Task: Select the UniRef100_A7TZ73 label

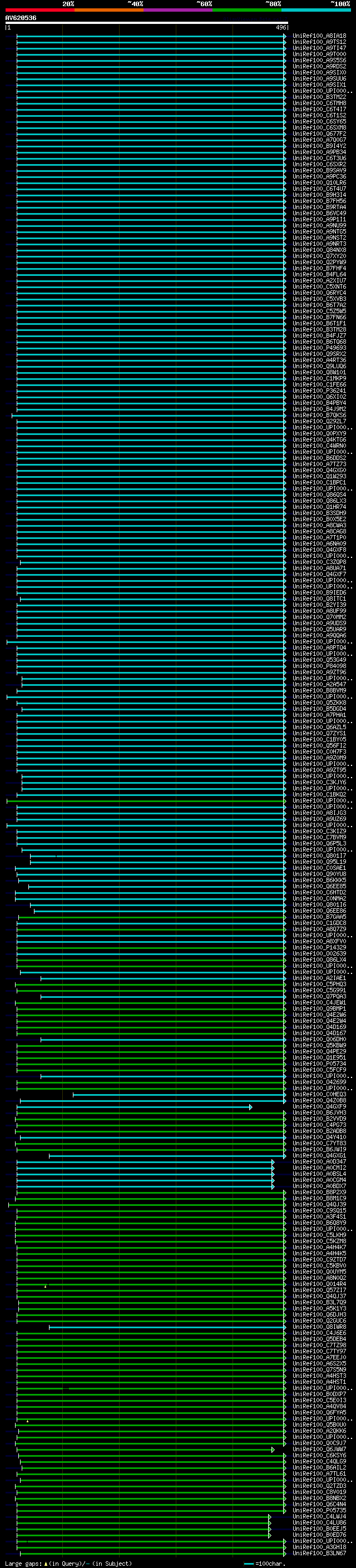Action: (x=319, y=464)
